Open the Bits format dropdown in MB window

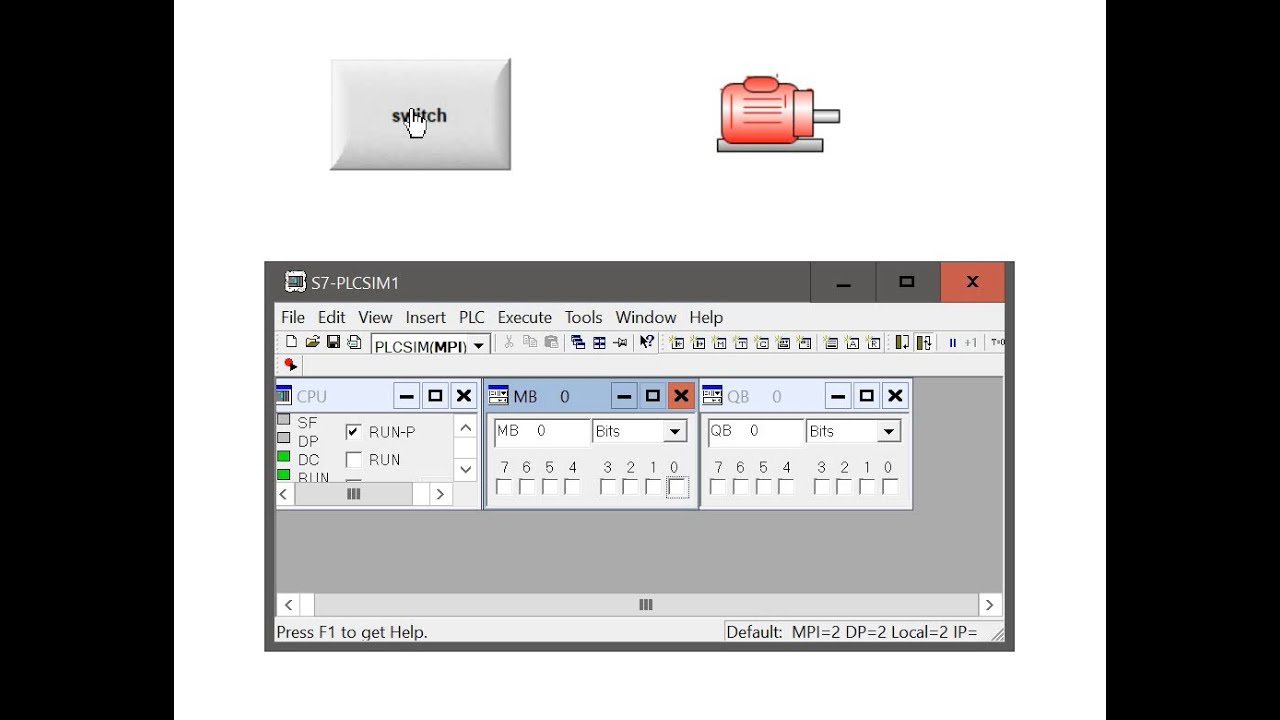[x=675, y=432]
